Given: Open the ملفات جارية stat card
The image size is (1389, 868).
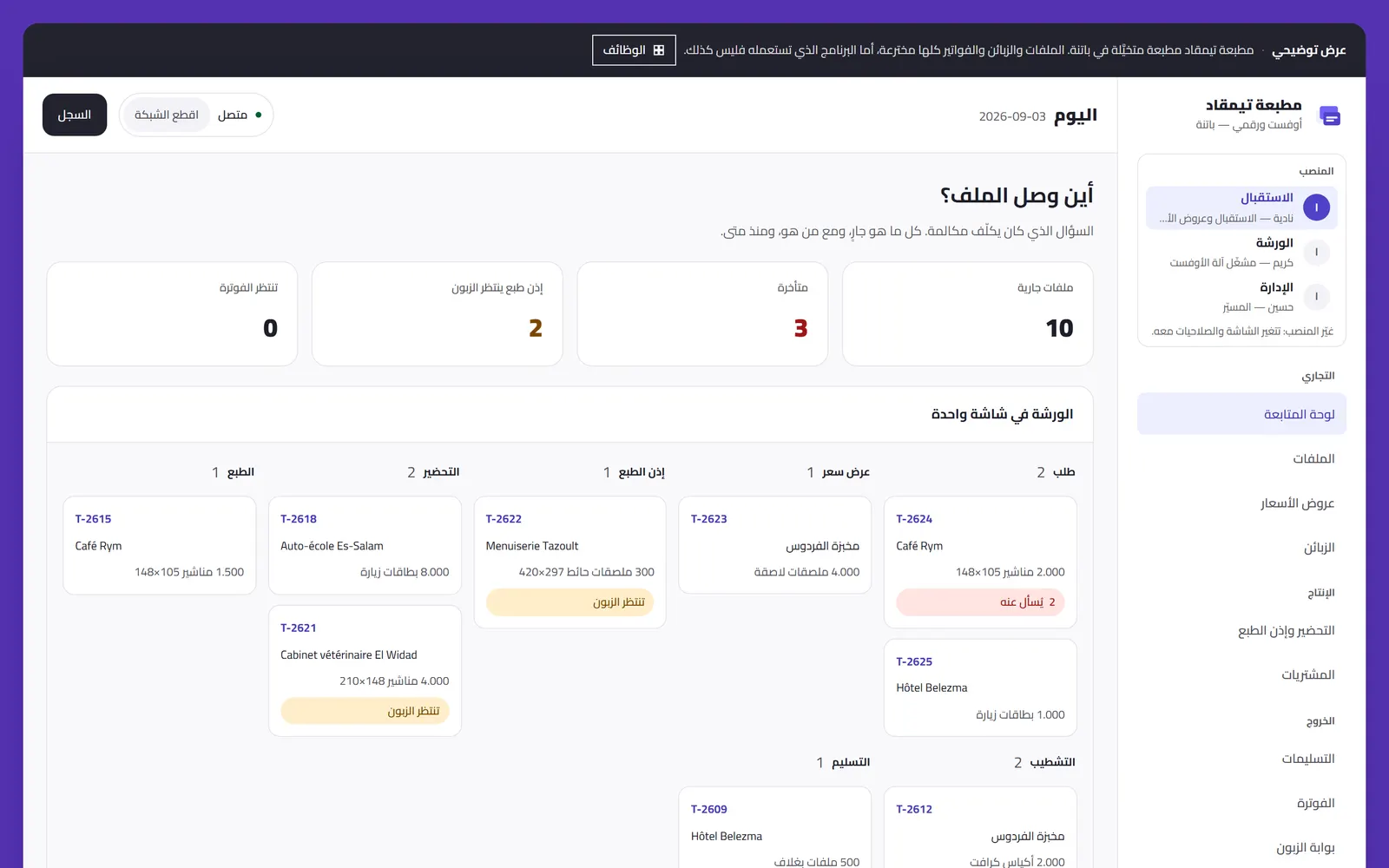Looking at the screenshot, I should point(967,313).
